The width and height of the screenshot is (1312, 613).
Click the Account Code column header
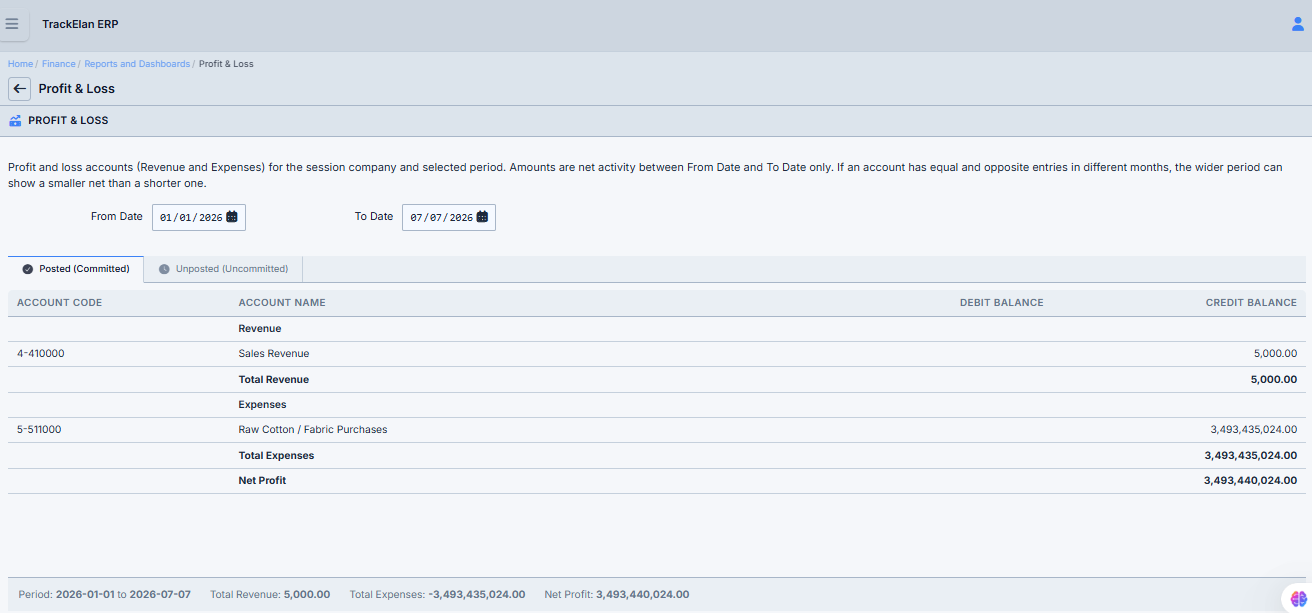click(59, 302)
